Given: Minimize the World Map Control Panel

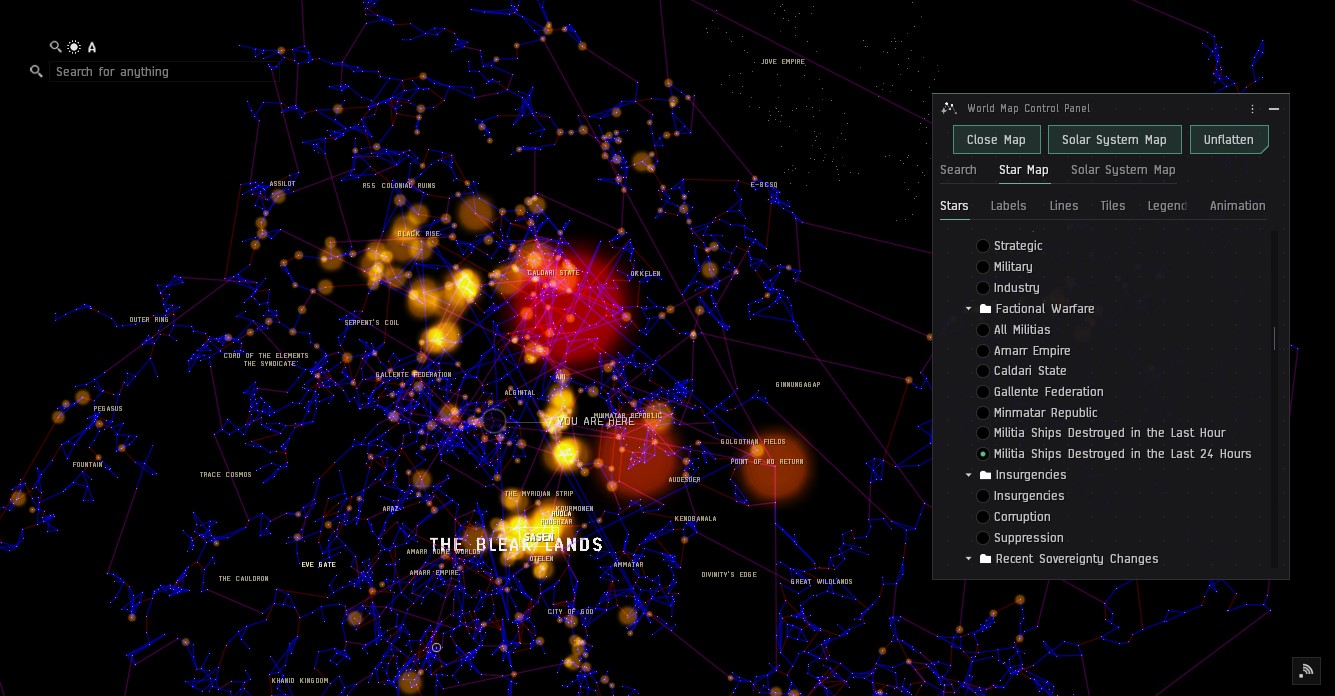Looking at the screenshot, I should pyautogui.click(x=1274, y=109).
